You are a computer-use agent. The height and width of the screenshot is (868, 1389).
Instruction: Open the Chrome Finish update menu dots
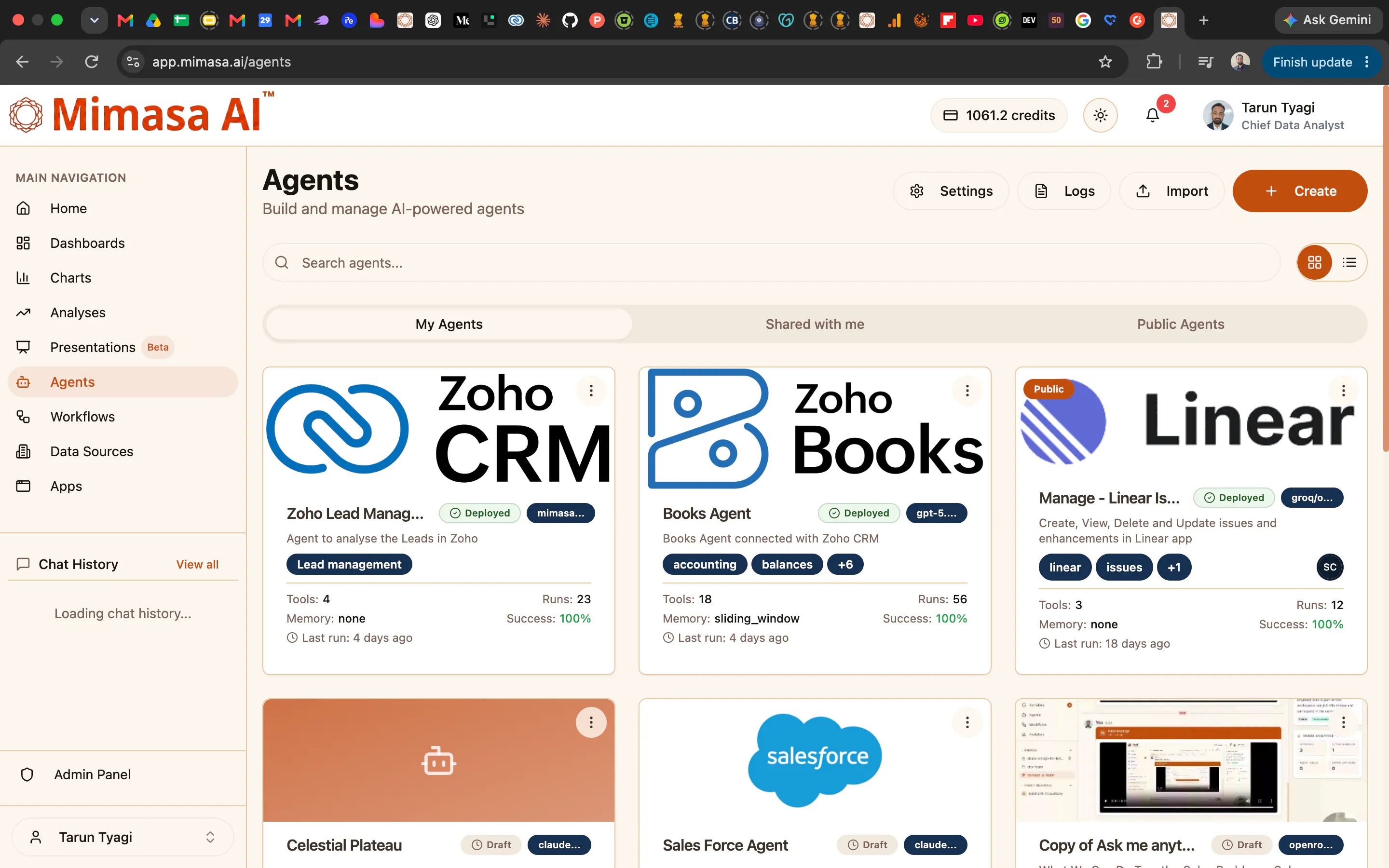pyautogui.click(x=1367, y=62)
